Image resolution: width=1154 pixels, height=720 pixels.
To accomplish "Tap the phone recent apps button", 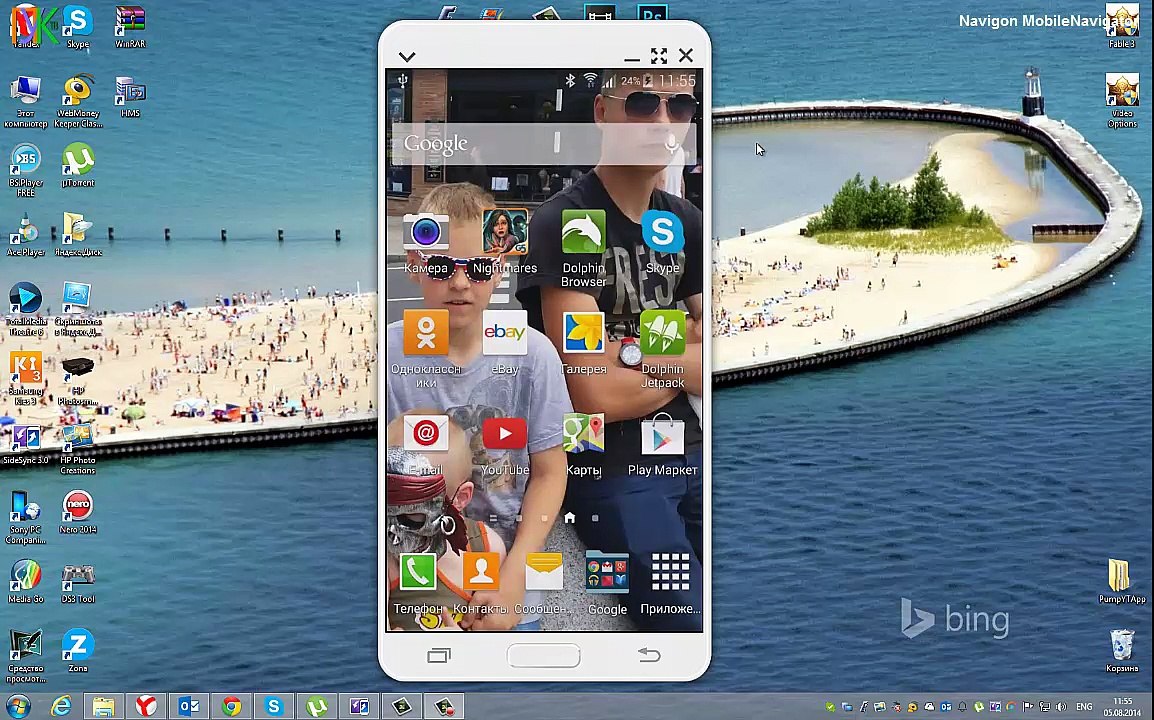I will [439, 655].
